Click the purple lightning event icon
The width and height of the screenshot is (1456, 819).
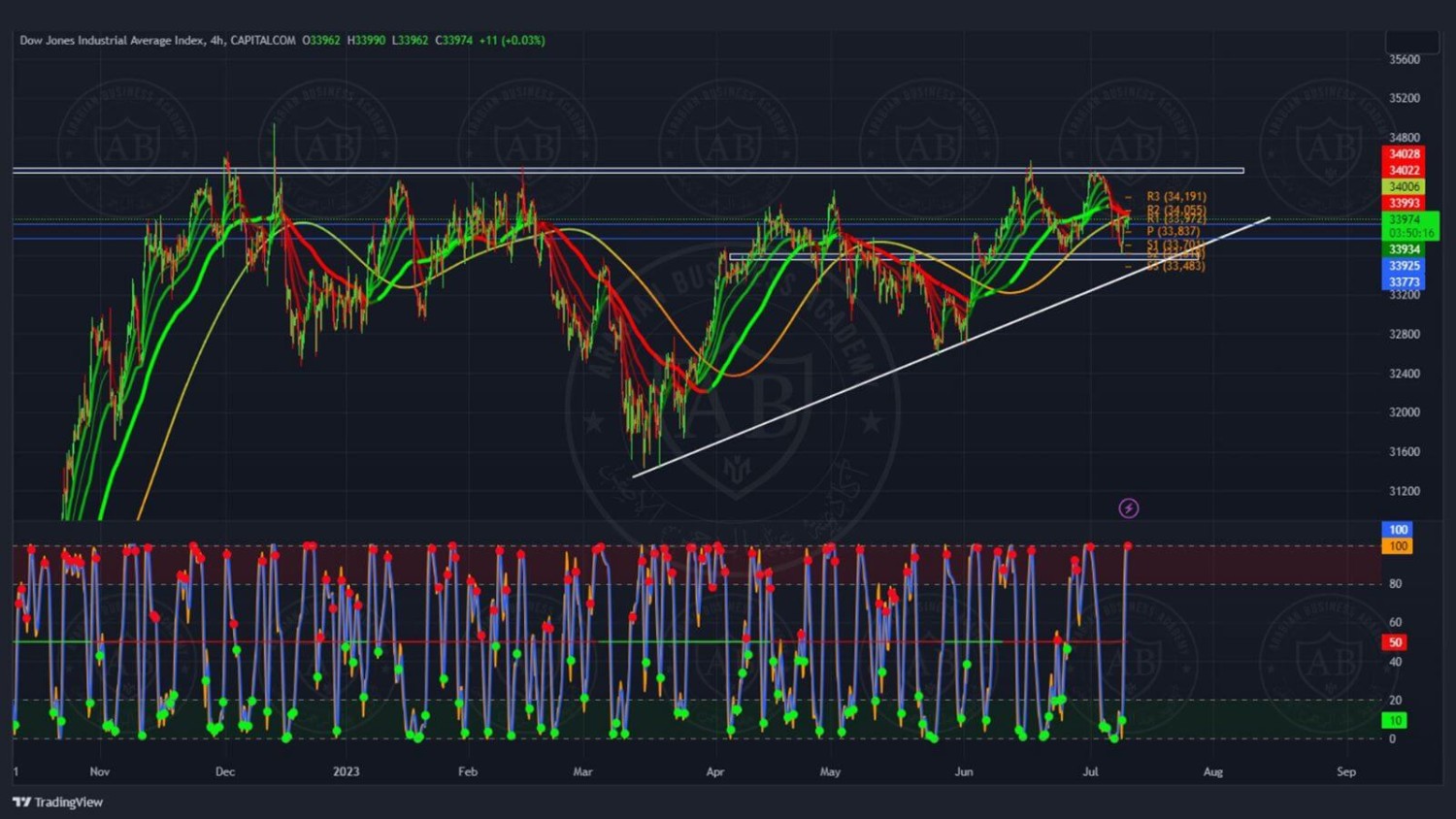[1128, 508]
